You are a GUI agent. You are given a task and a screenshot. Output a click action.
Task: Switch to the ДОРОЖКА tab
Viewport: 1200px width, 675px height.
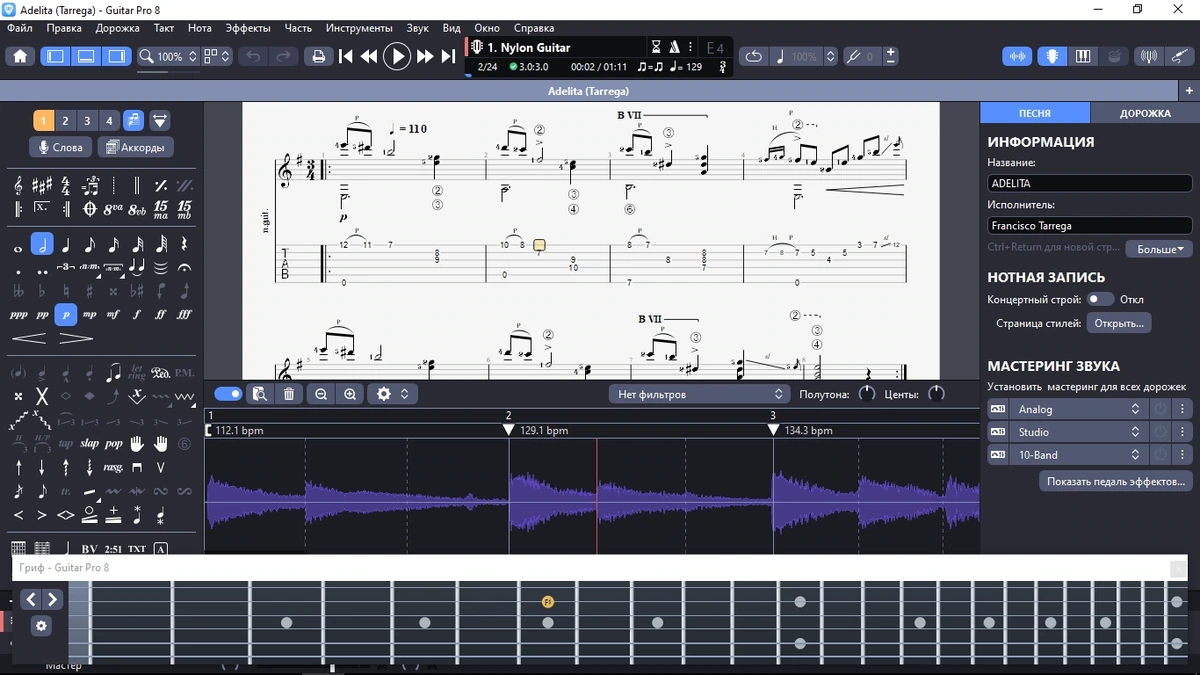pyautogui.click(x=1145, y=113)
